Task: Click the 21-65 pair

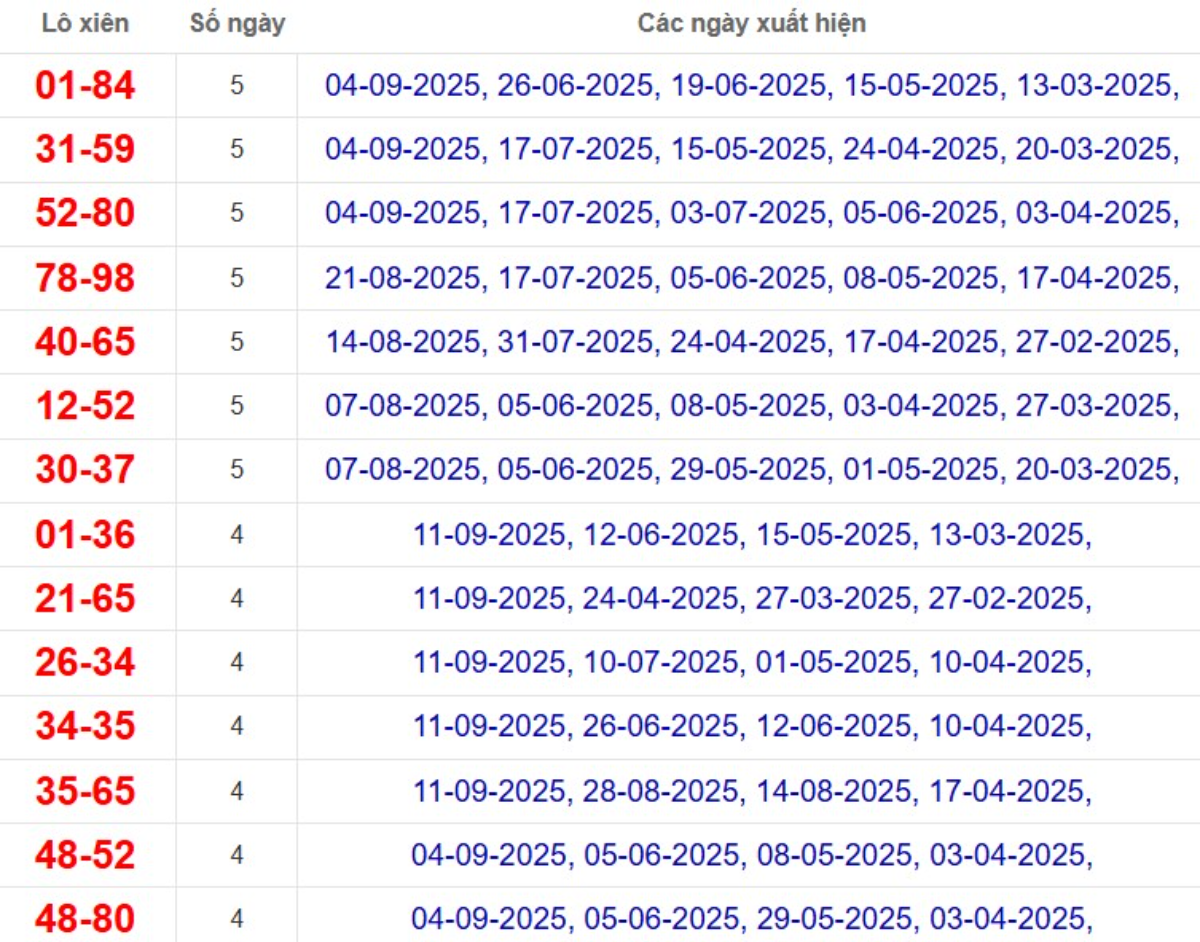Action: click(85, 599)
